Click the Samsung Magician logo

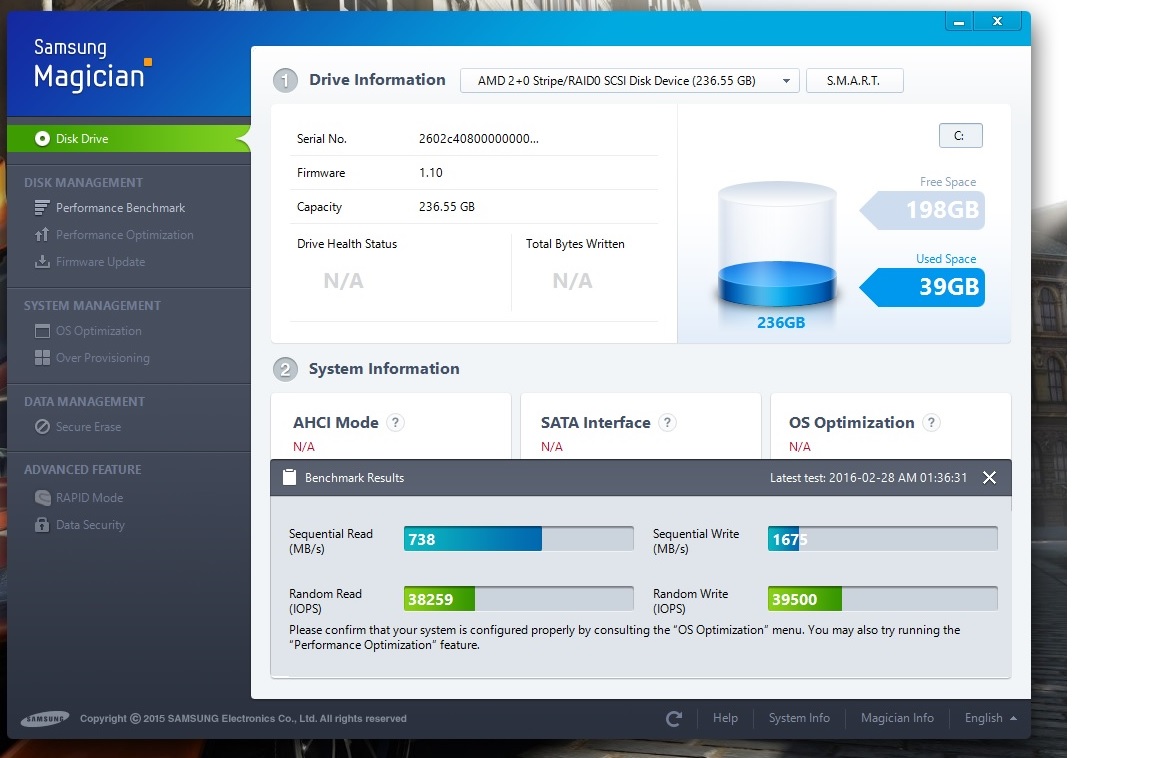click(93, 65)
